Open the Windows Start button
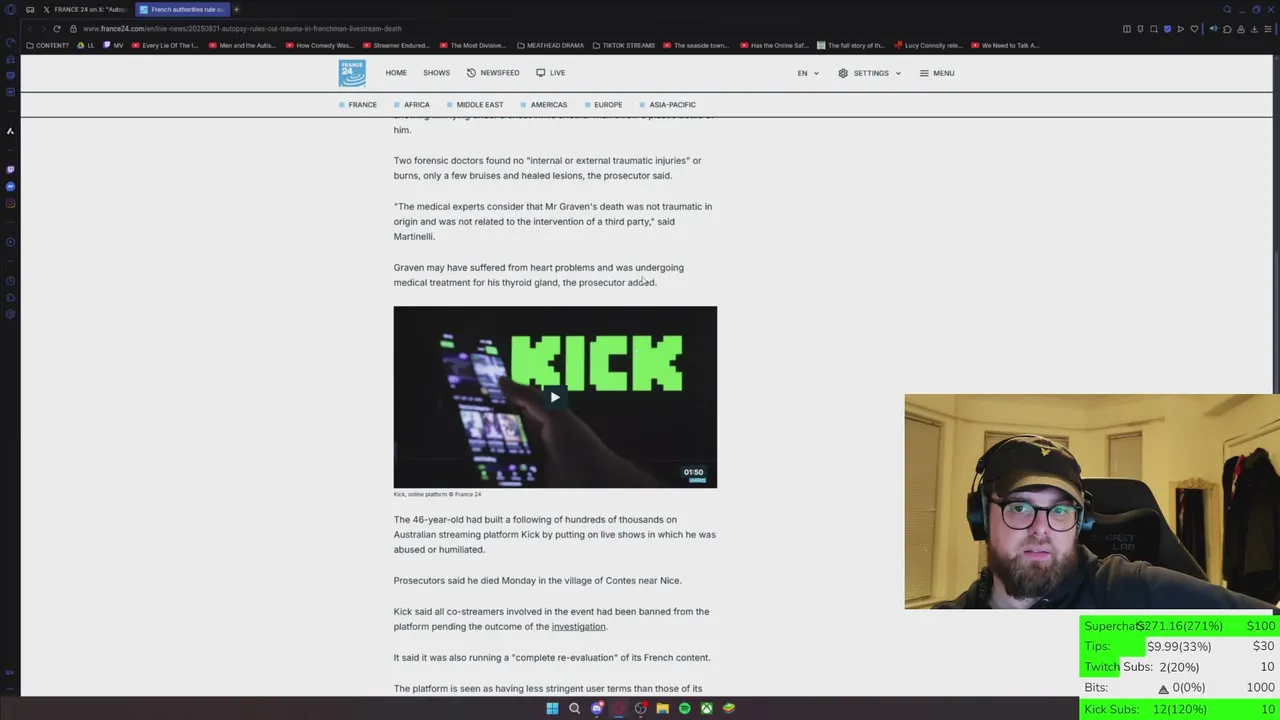The image size is (1280, 720). point(552,708)
